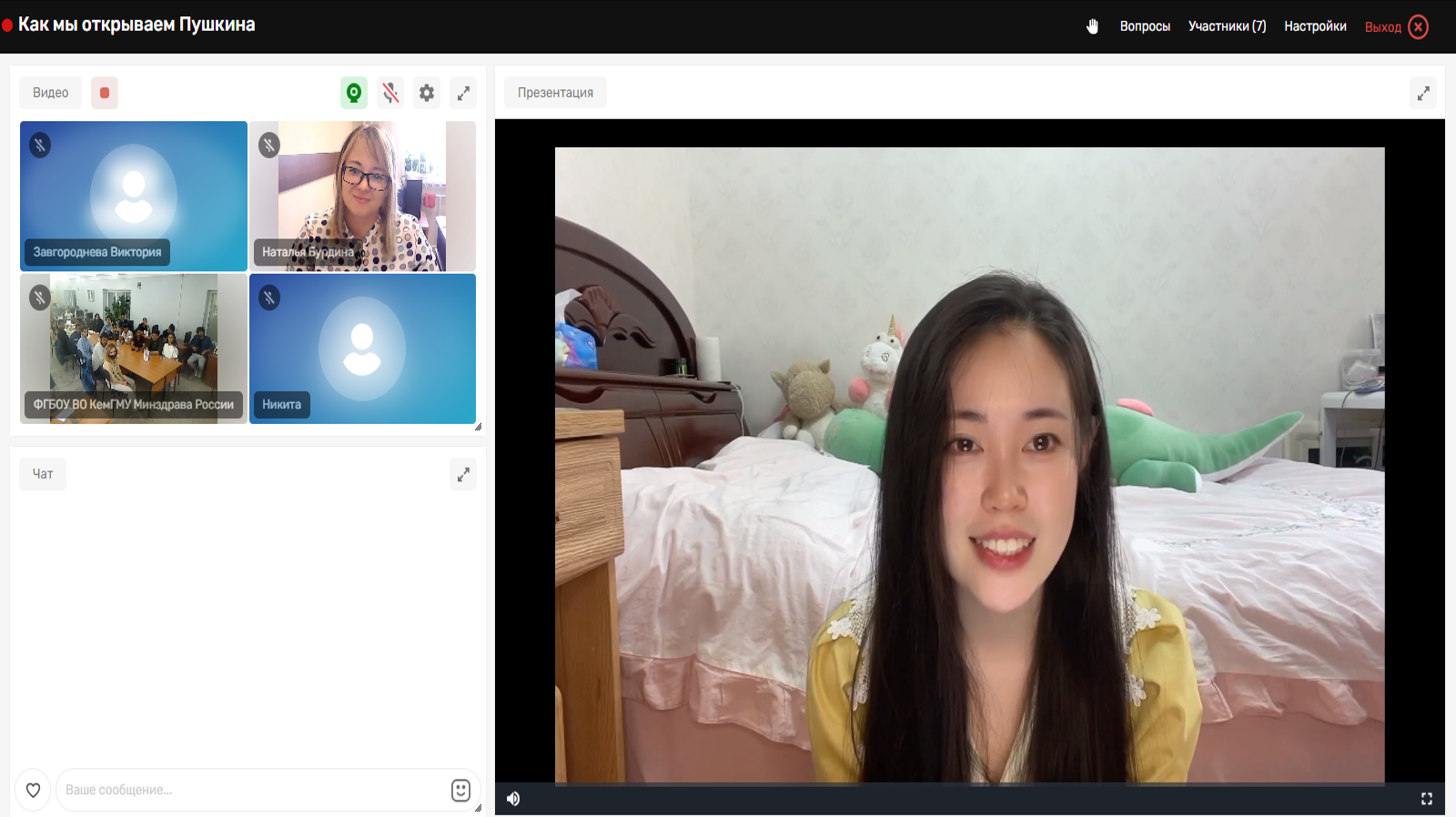Screen dimensions: 1456x817
Task: Click the heart like icon
Action: [33, 790]
